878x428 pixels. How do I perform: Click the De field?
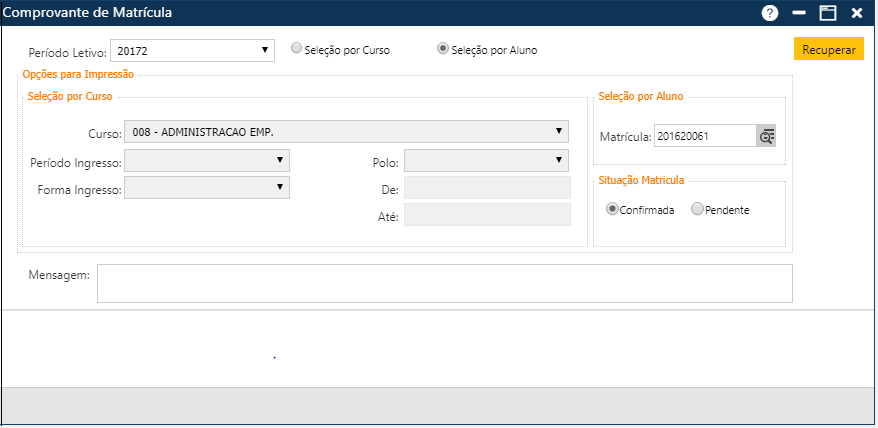[487, 188]
